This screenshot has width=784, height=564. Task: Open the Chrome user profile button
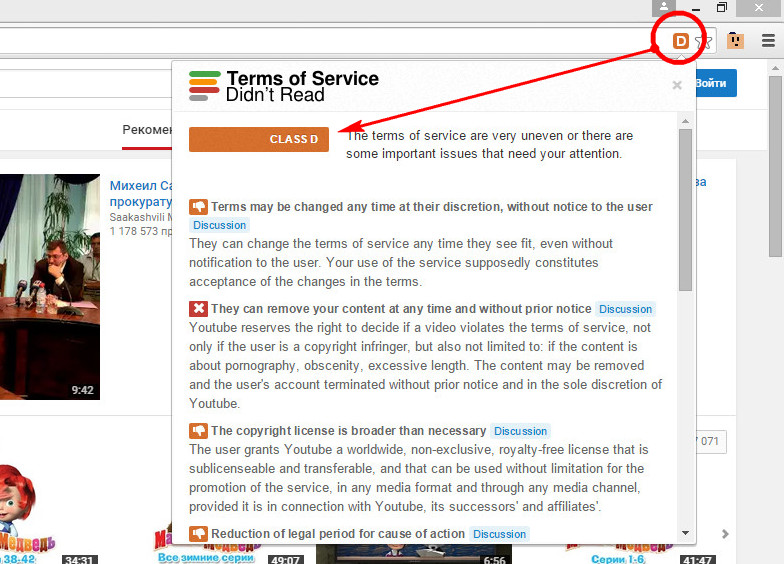(x=664, y=8)
